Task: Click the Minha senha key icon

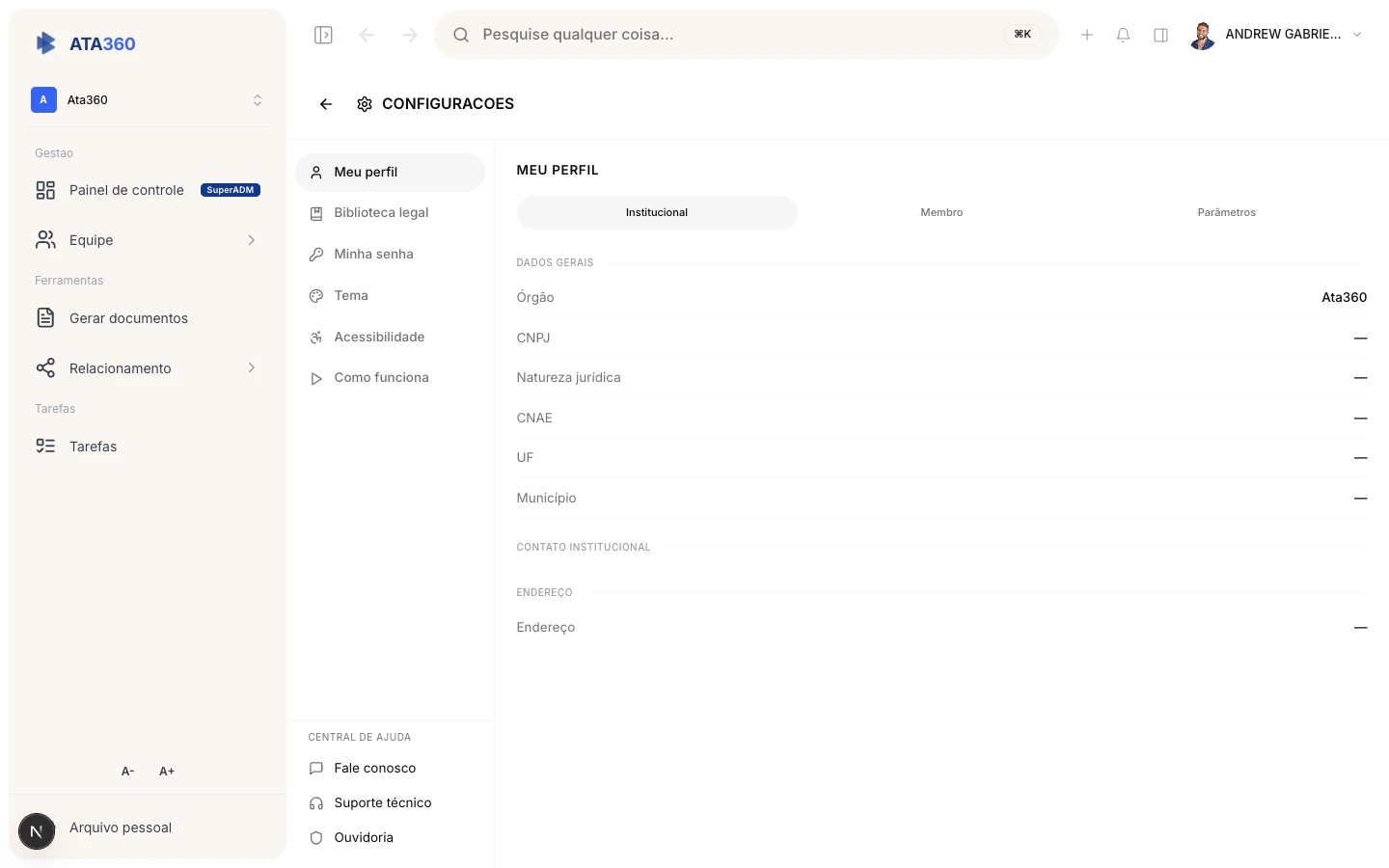Action: click(316, 254)
